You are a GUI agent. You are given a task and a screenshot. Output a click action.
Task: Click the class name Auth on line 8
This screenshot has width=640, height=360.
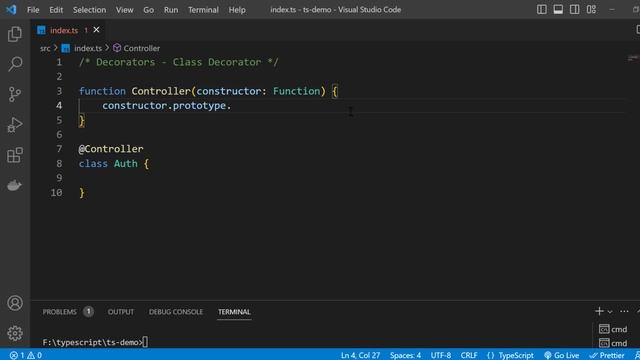tap(126, 164)
